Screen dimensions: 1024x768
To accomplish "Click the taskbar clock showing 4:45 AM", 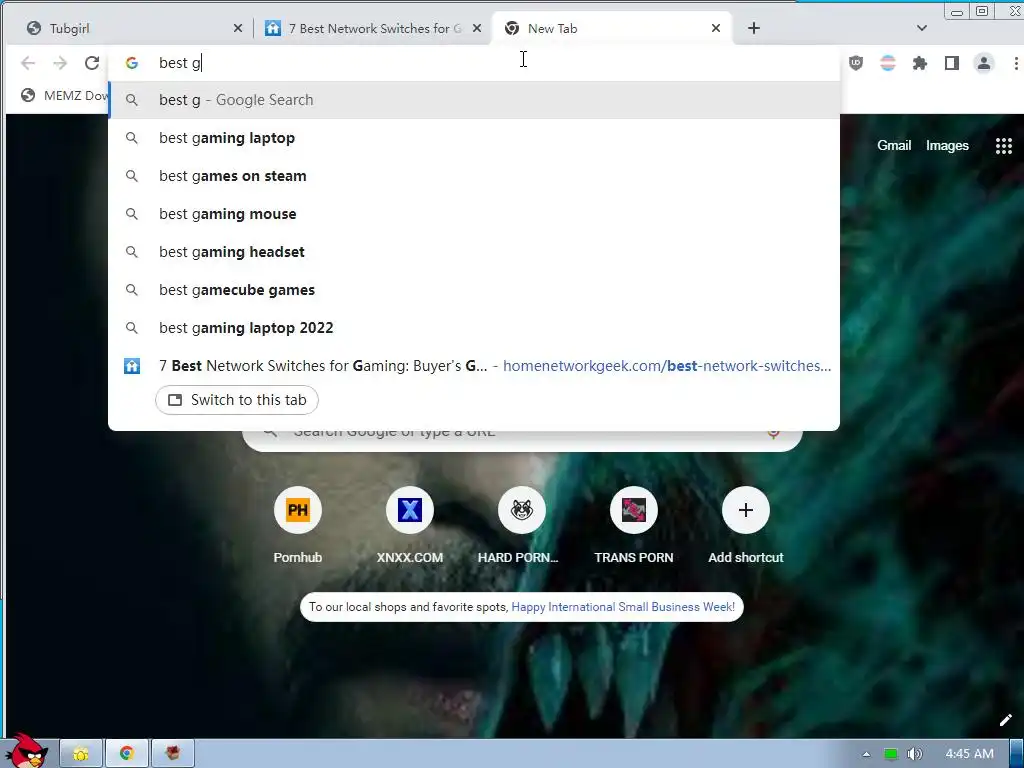I will [x=969, y=754].
